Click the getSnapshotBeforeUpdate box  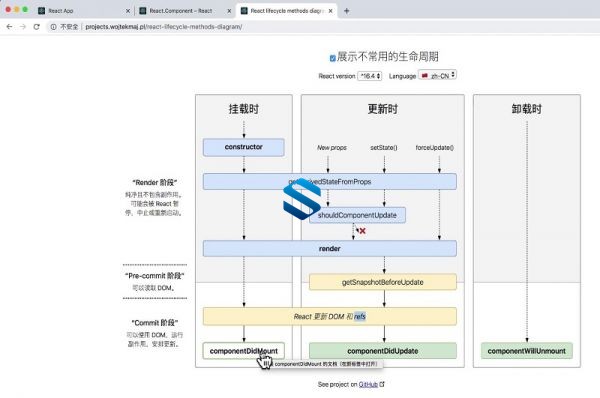[x=383, y=282]
